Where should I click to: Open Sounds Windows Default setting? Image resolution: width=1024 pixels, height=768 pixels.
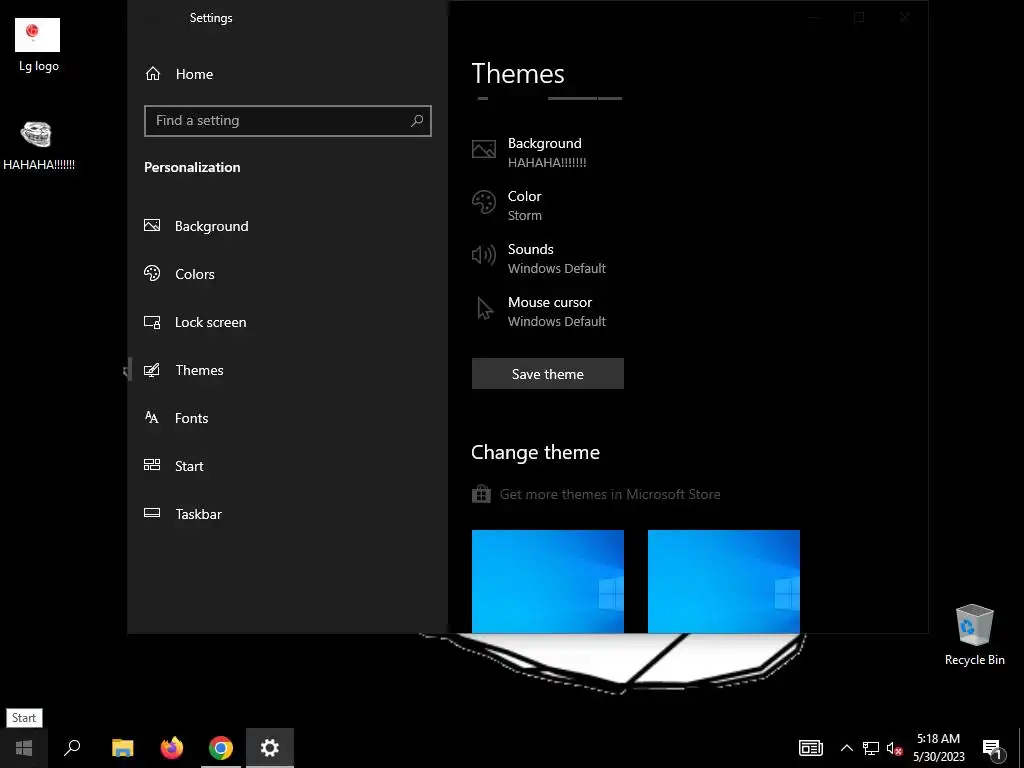(x=539, y=258)
